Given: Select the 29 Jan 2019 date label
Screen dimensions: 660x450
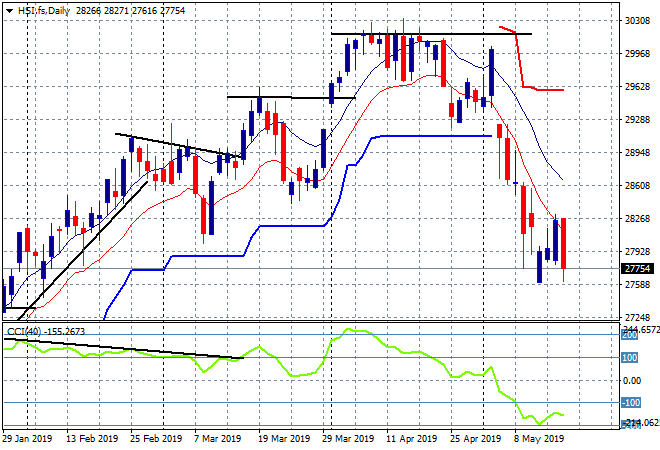Looking at the screenshot, I should click(27, 439).
